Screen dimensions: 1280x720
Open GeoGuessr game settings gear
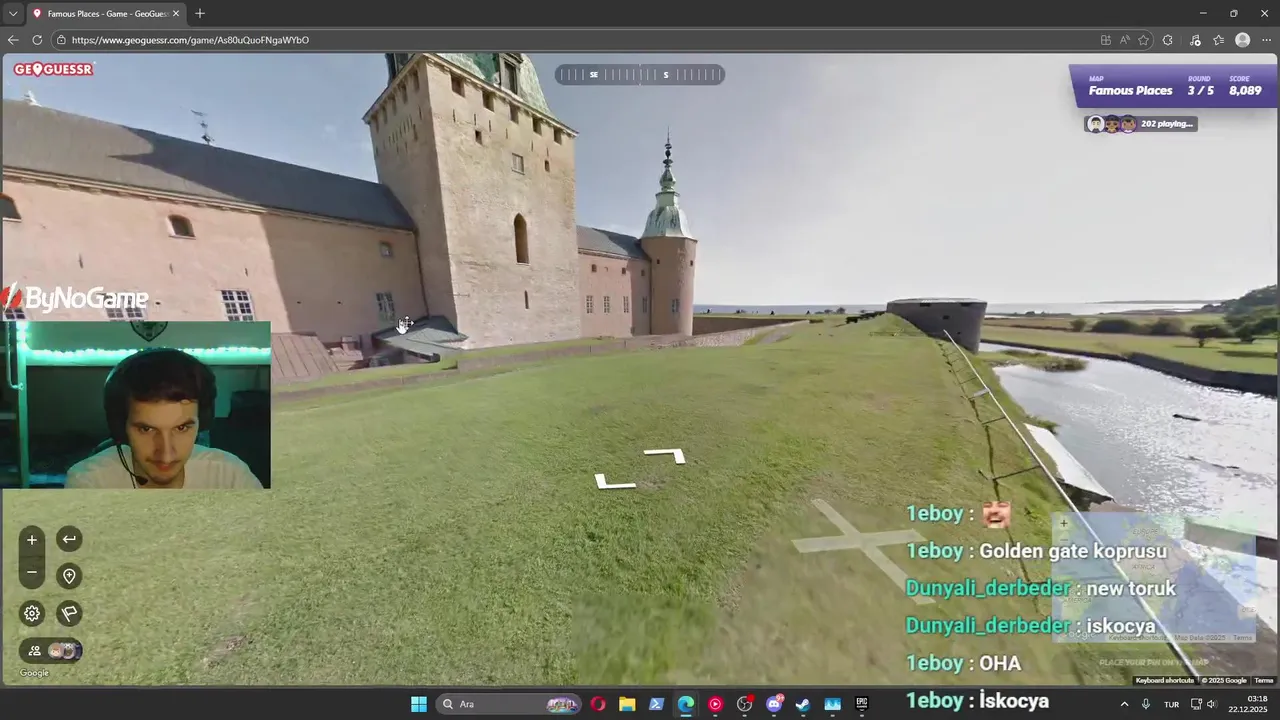pyautogui.click(x=32, y=613)
